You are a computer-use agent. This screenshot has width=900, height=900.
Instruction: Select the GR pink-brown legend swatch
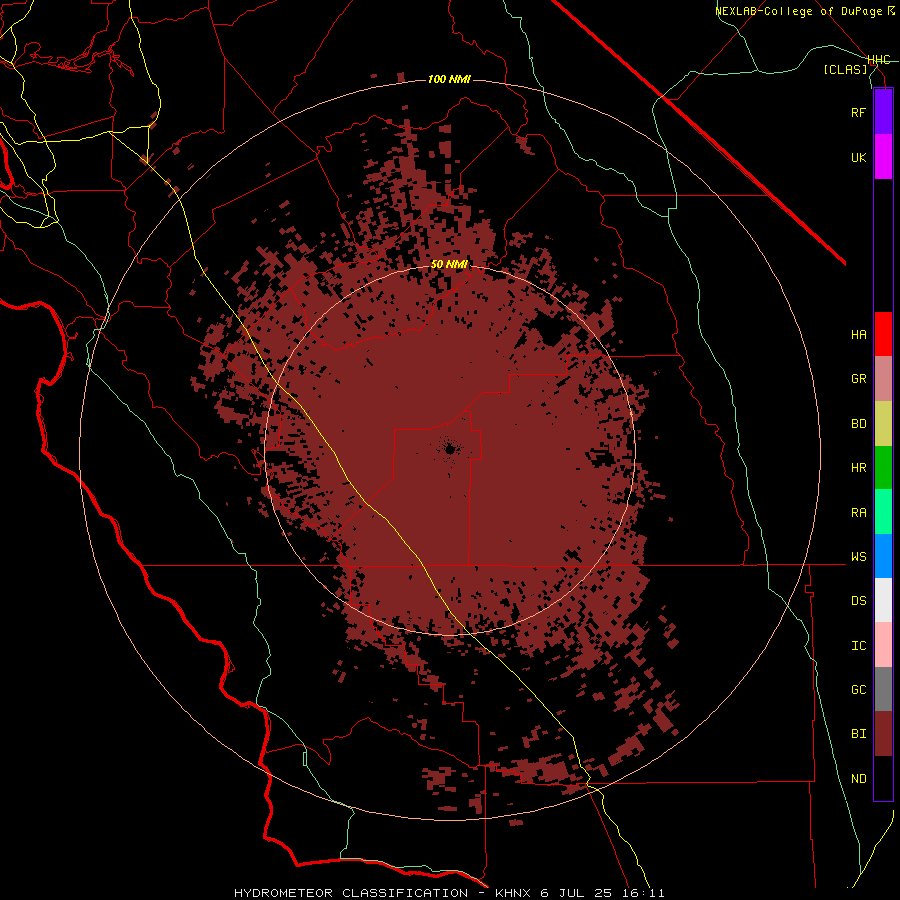click(x=883, y=379)
